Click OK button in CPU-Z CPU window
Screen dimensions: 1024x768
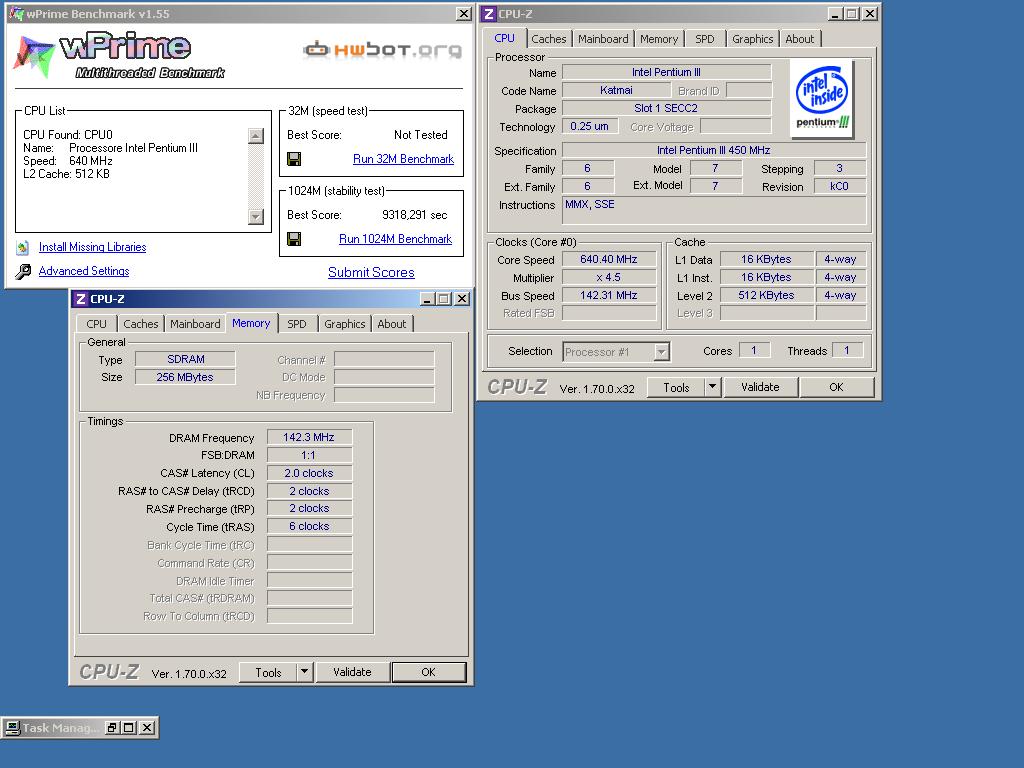[x=837, y=387]
